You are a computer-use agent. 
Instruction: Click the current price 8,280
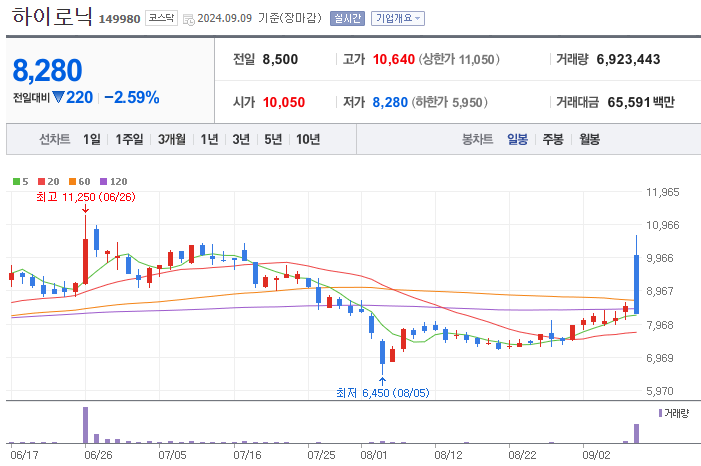point(47,71)
